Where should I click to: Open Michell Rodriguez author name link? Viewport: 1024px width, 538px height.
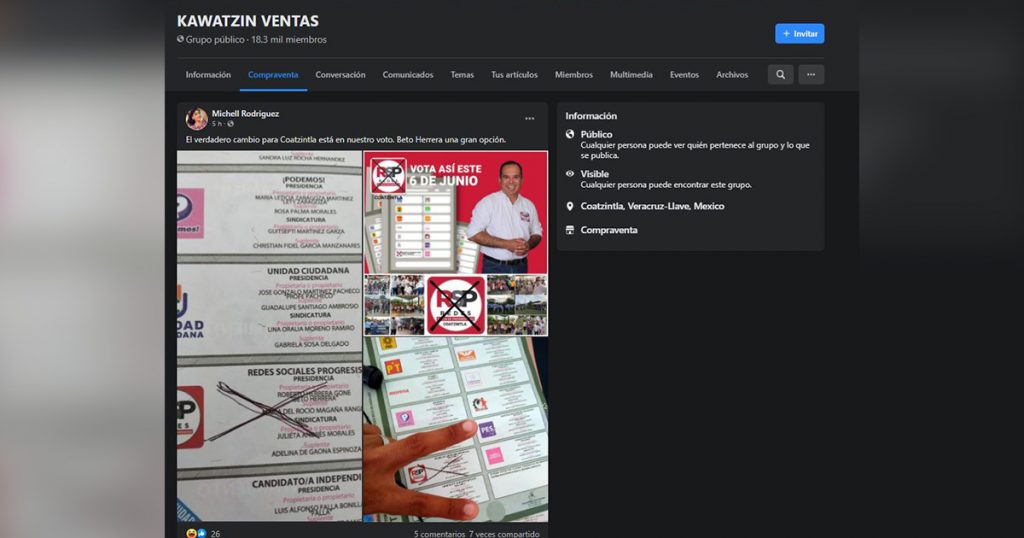coord(245,114)
